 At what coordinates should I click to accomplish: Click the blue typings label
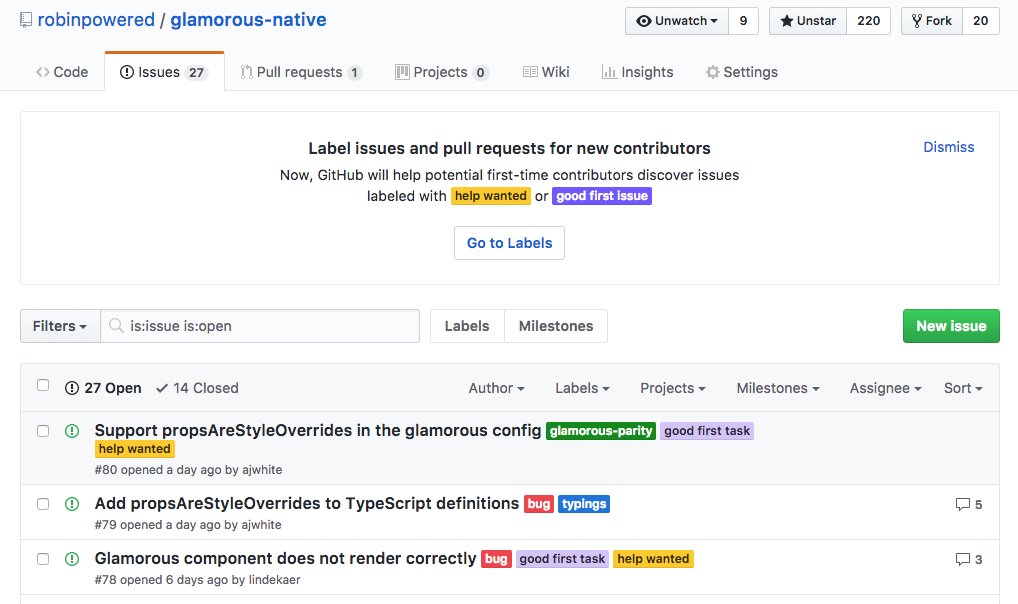[x=584, y=504]
